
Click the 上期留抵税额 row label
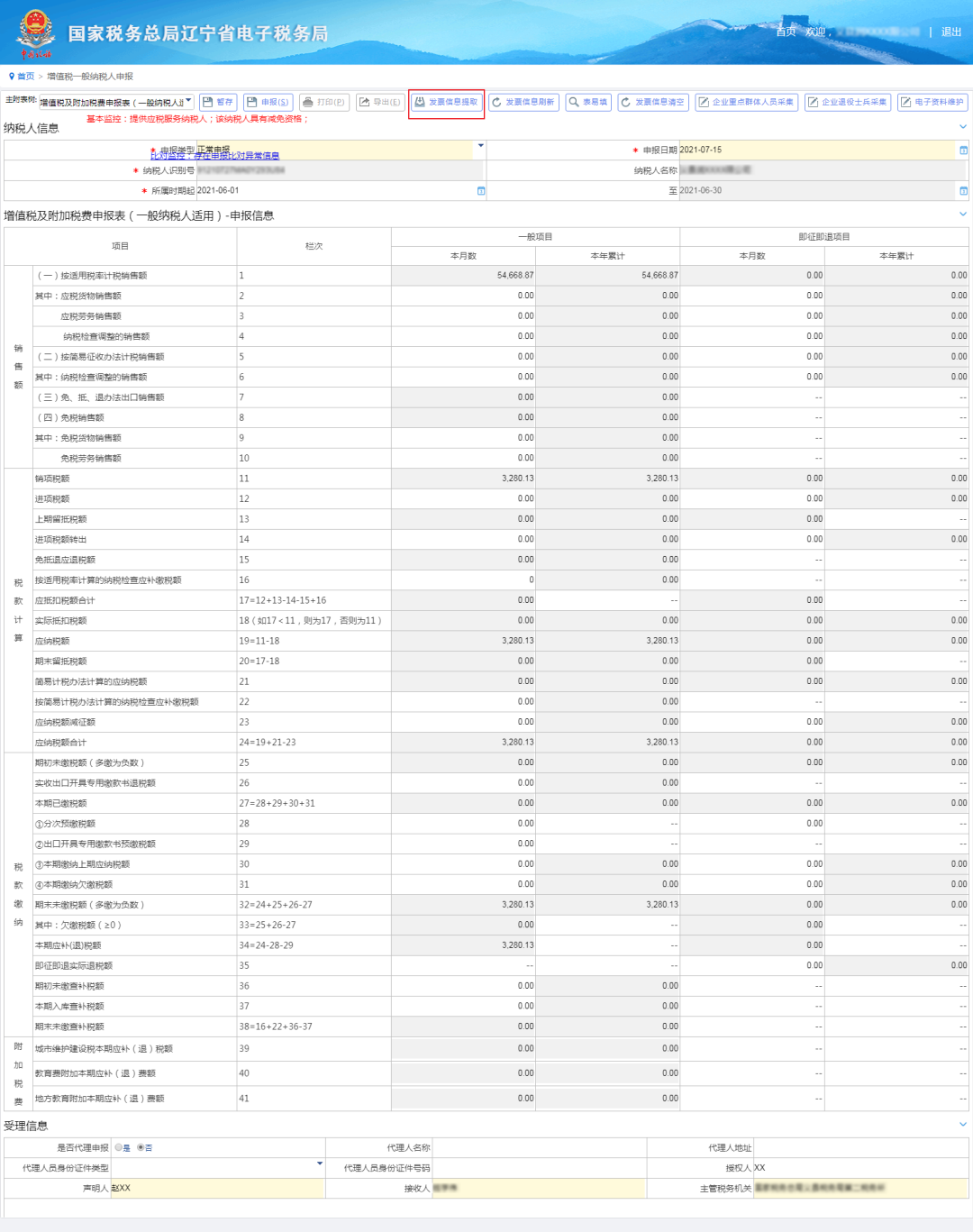point(60,519)
